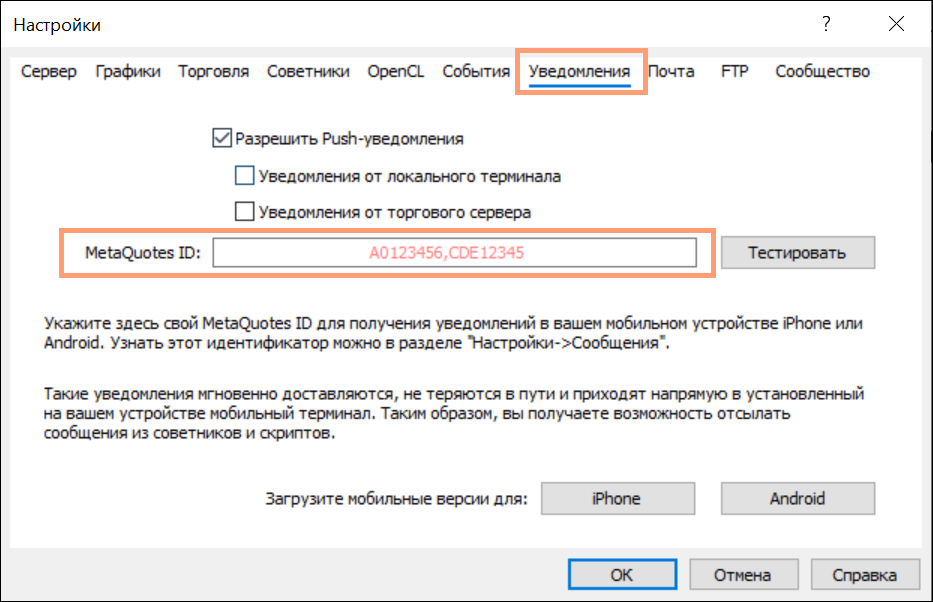933x602 pixels.
Task: Switch to the События tab
Action: click(476, 71)
